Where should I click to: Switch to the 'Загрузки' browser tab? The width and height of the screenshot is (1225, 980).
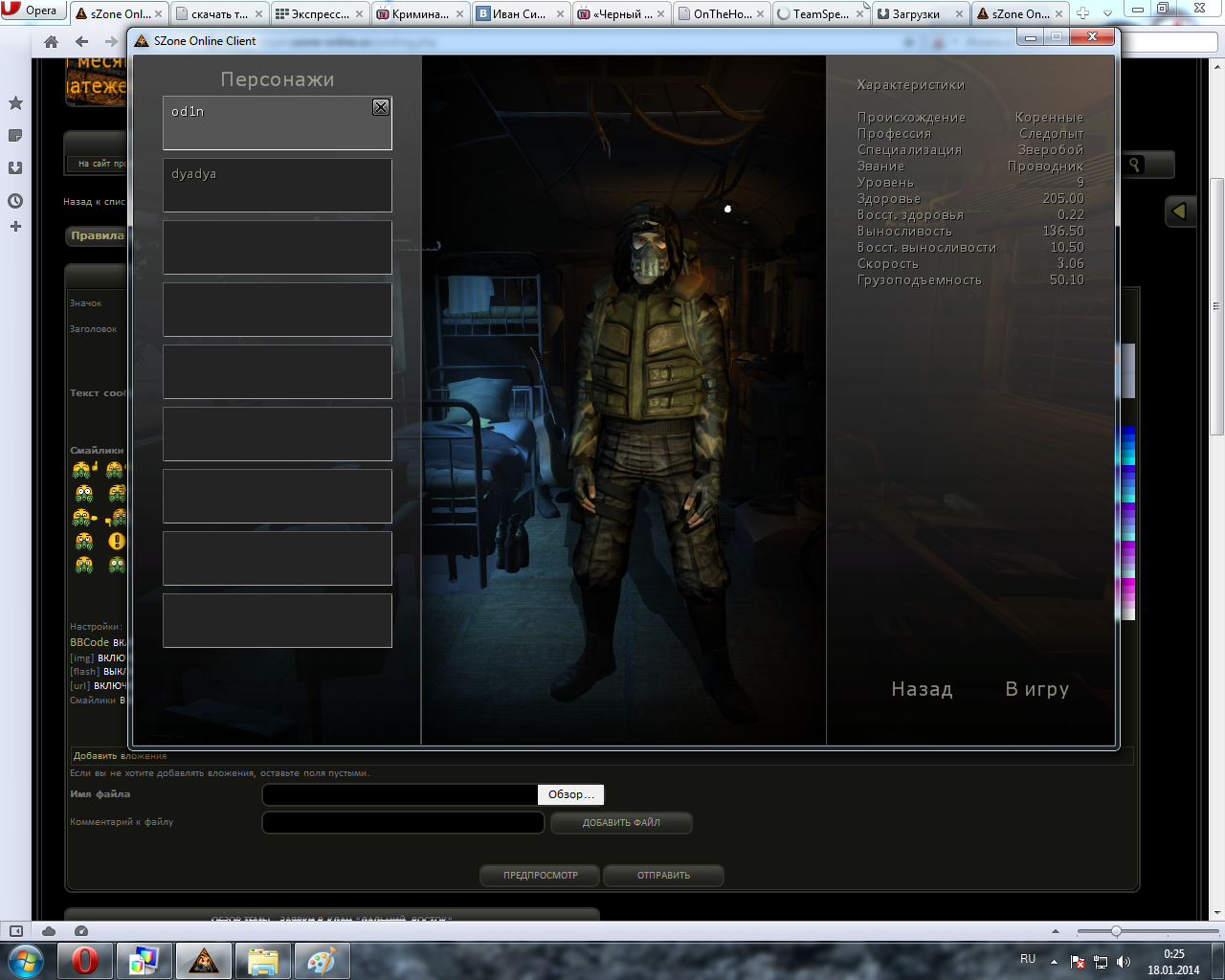[x=916, y=13]
